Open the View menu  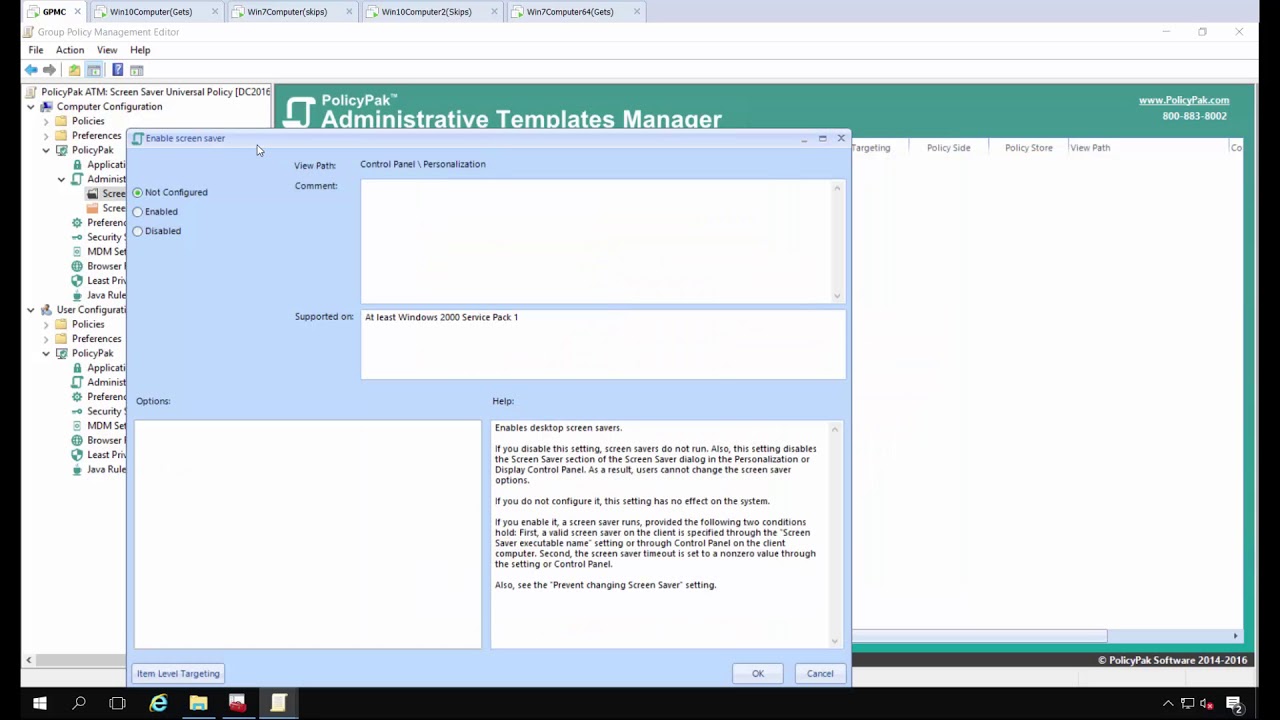[x=107, y=50]
